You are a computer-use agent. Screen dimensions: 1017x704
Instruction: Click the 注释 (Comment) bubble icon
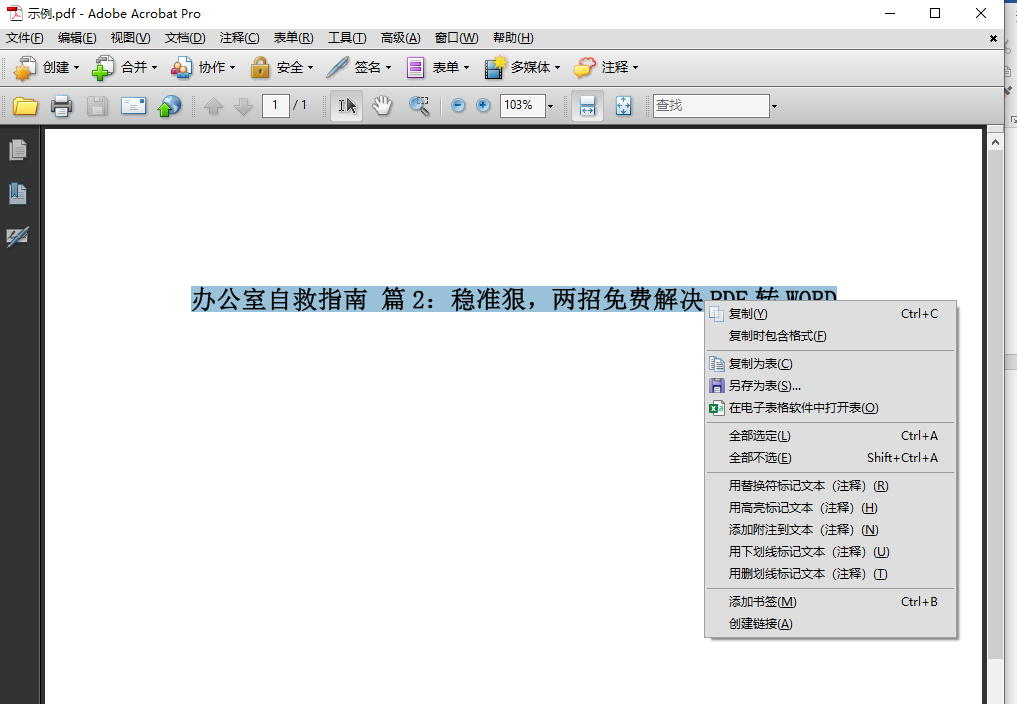tap(584, 67)
